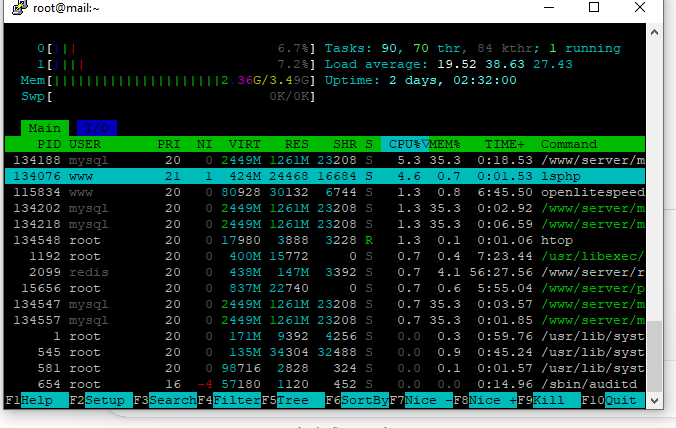Sort by NI column header
The width and height of the screenshot is (676, 428).
coord(204,144)
